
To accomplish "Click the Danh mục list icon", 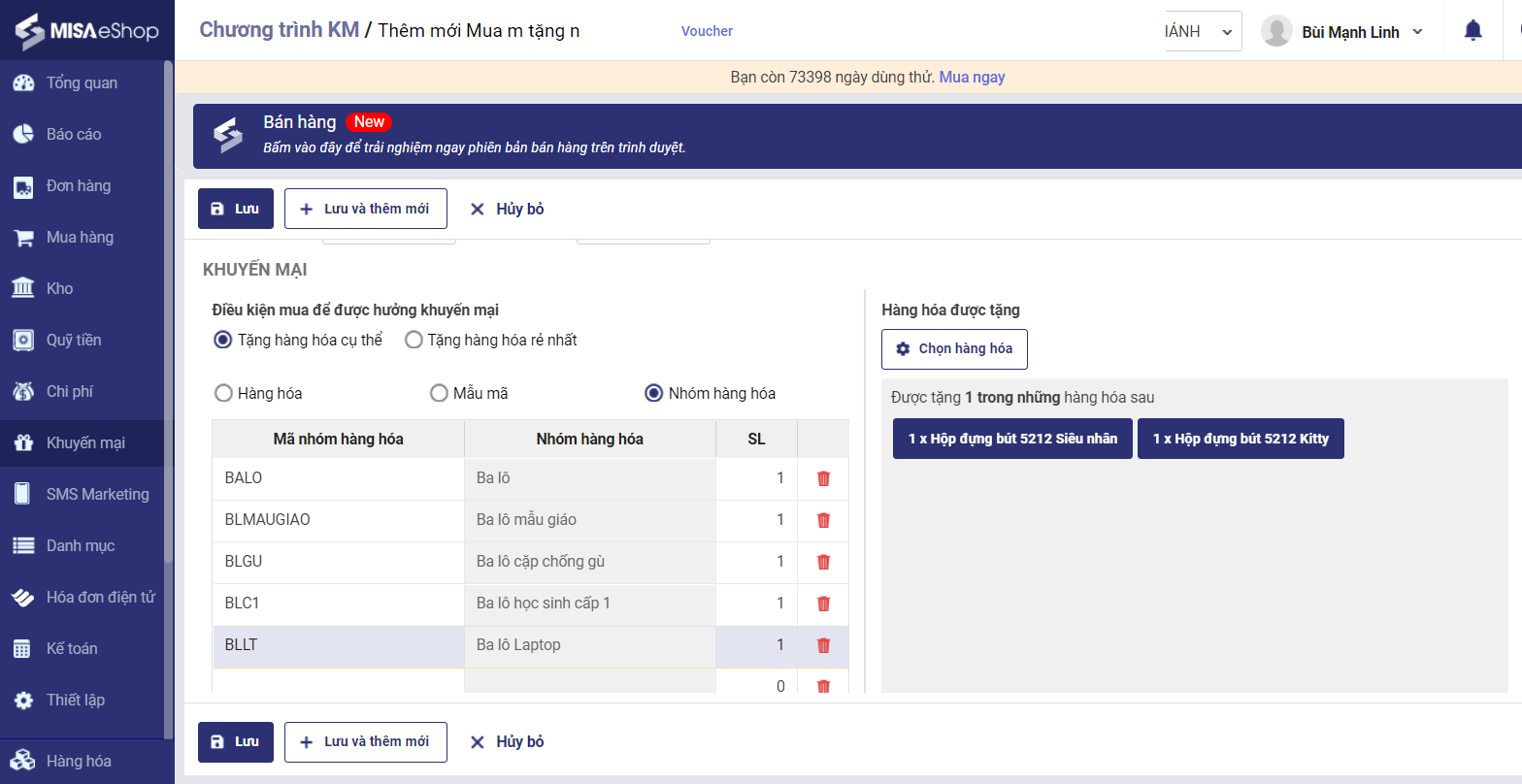I will (x=23, y=545).
